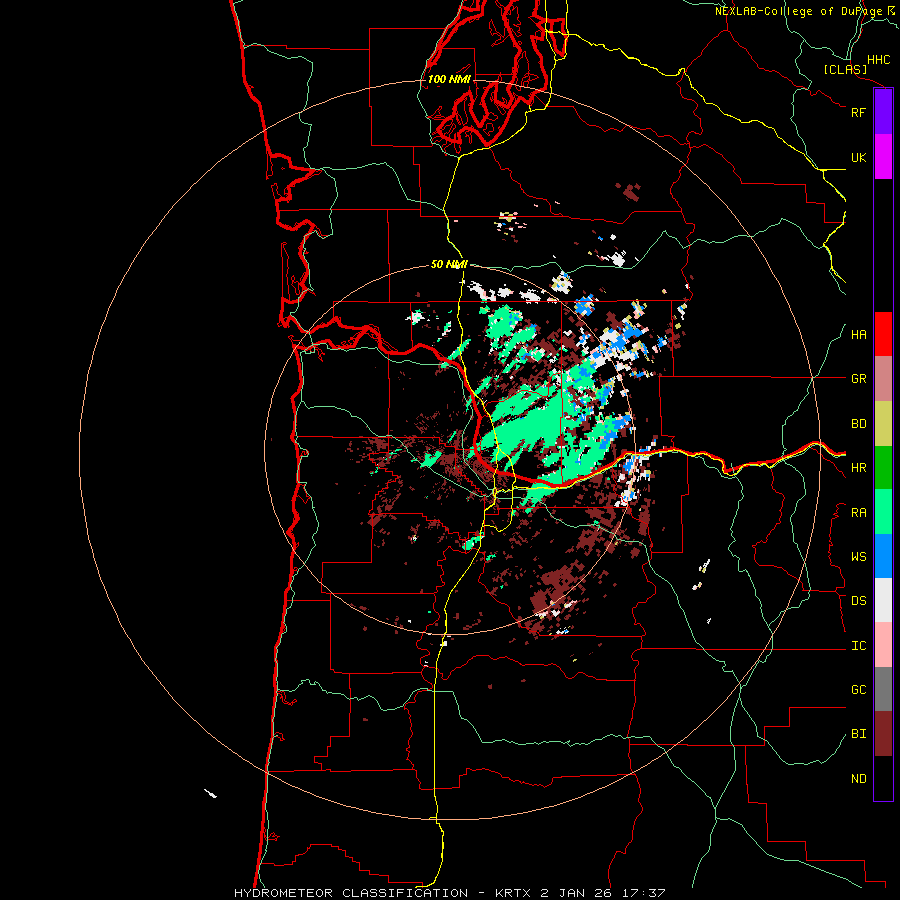Click the [CLAS] units label
This screenshot has height=900, width=900.
click(845, 70)
